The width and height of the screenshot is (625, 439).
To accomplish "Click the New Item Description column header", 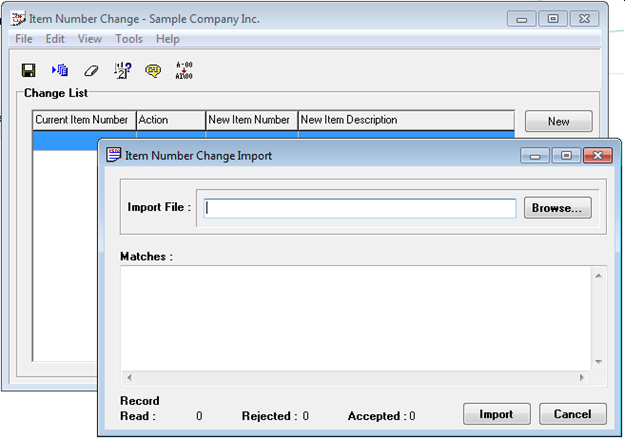I will click(406, 120).
